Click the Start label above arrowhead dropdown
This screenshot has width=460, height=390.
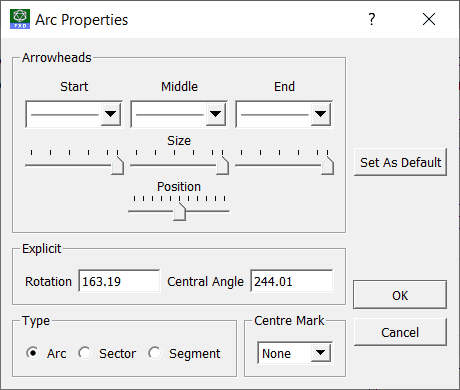[x=74, y=87]
